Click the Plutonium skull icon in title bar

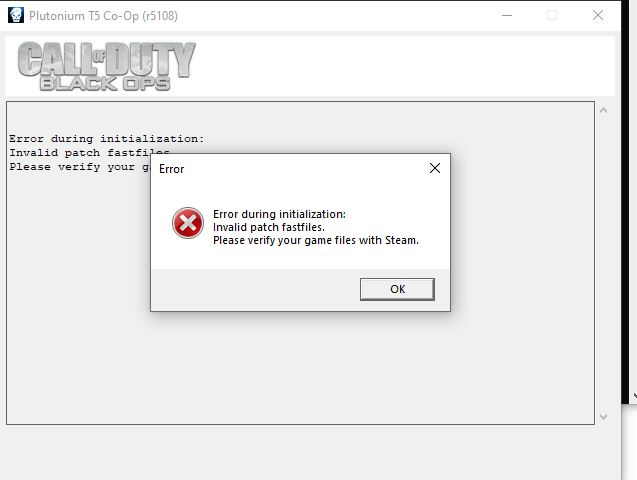tap(16, 15)
